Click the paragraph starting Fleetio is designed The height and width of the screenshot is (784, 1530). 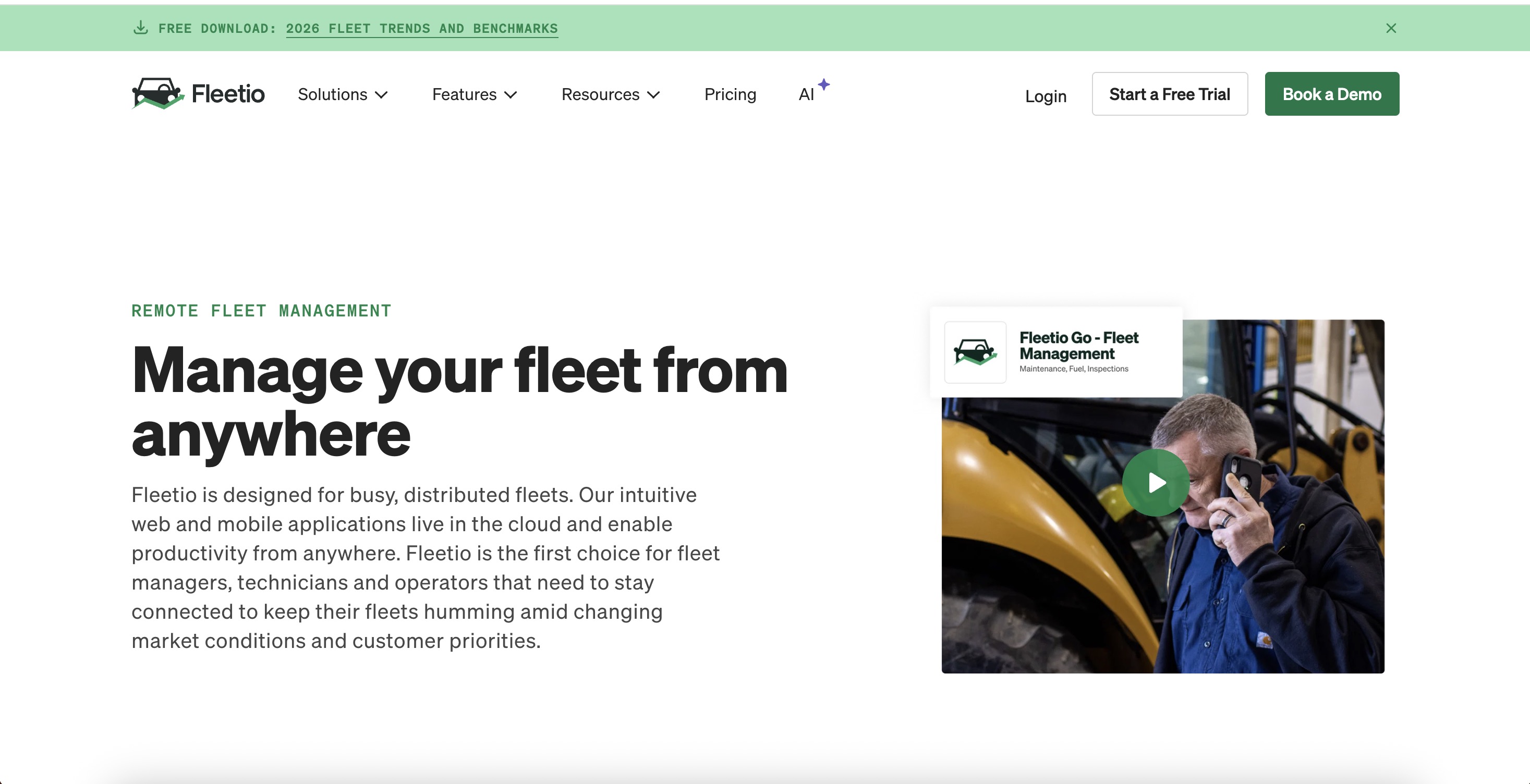coord(426,568)
